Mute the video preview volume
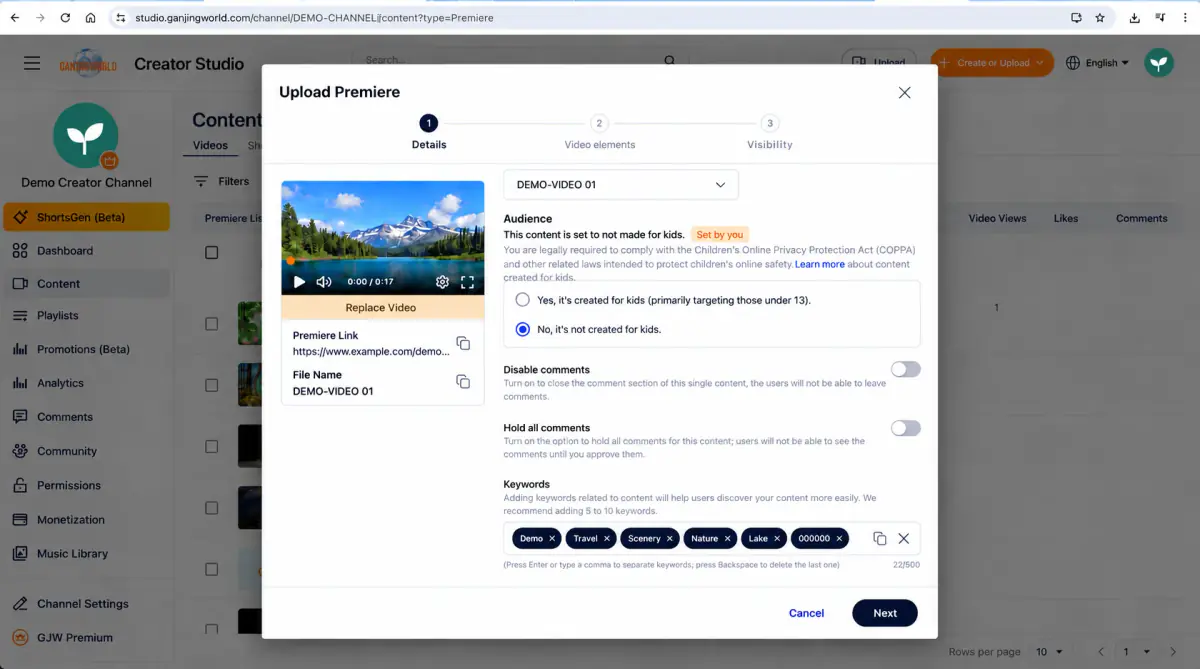Image resolution: width=1200 pixels, height=669 pixels. pyautogui.click(x=324, y=282)
